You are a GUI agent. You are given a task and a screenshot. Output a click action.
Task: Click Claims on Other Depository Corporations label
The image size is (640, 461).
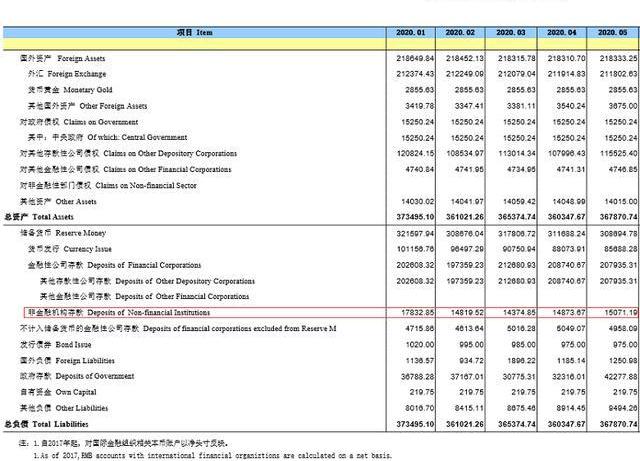[x=128, y=153]
